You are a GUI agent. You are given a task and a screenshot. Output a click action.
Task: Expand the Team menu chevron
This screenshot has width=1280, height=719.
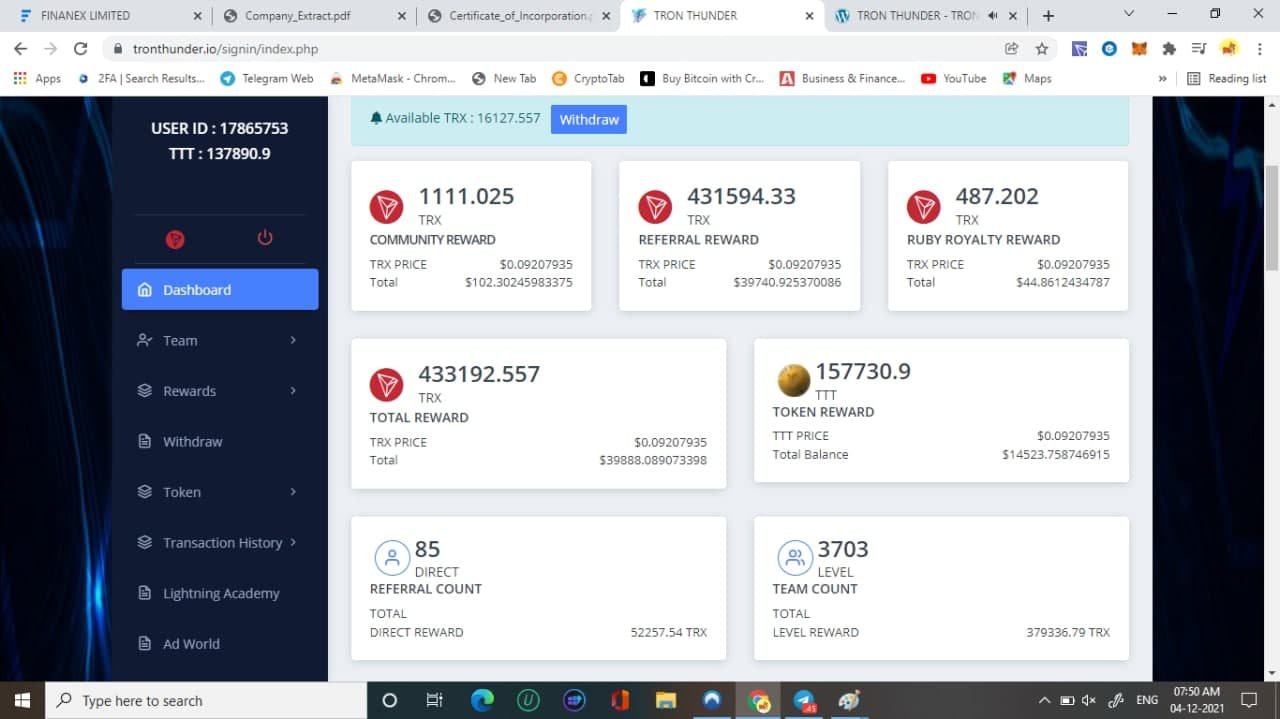293,340
